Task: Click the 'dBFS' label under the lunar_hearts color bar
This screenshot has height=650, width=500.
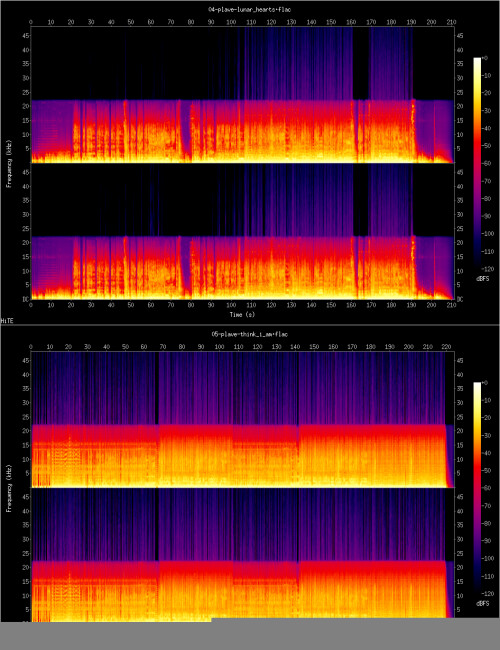Action: 483,279
